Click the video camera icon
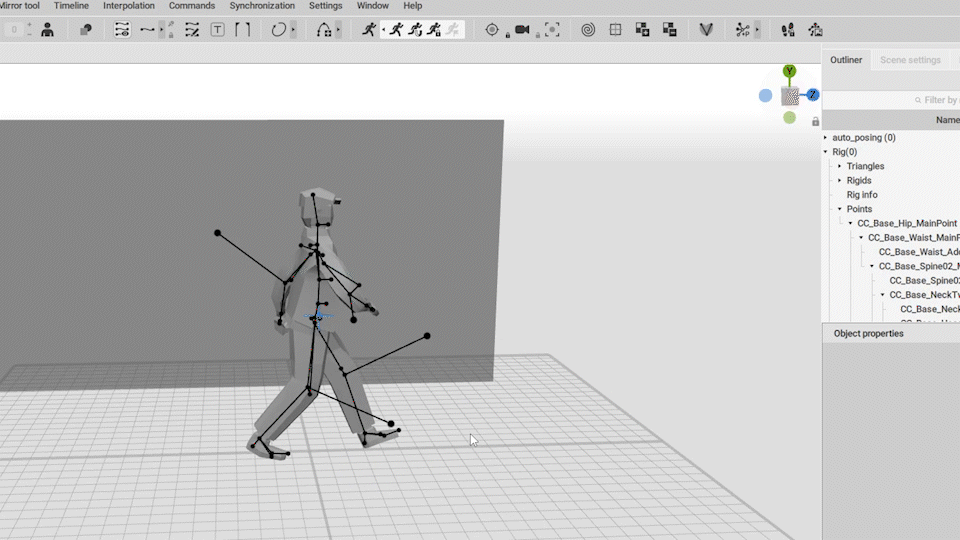The width and height of the screenshot is (960, 540). pyautogui.click(x=522, y=29)
